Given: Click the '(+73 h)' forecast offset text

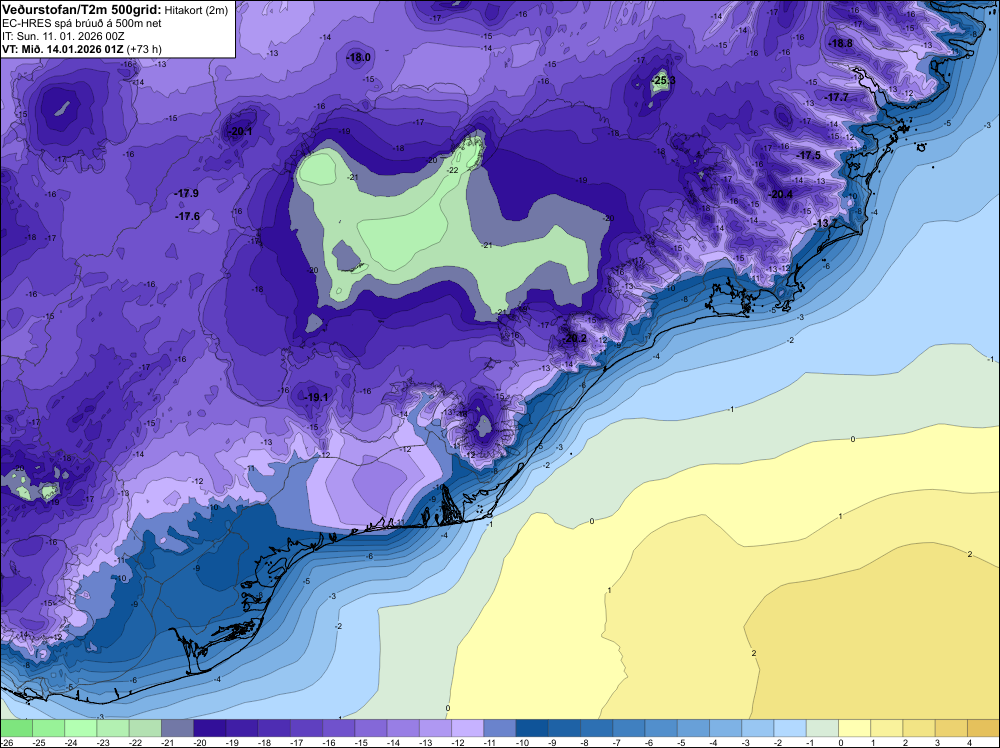Looking at the screenshot, I should click(x=144, y=49).
